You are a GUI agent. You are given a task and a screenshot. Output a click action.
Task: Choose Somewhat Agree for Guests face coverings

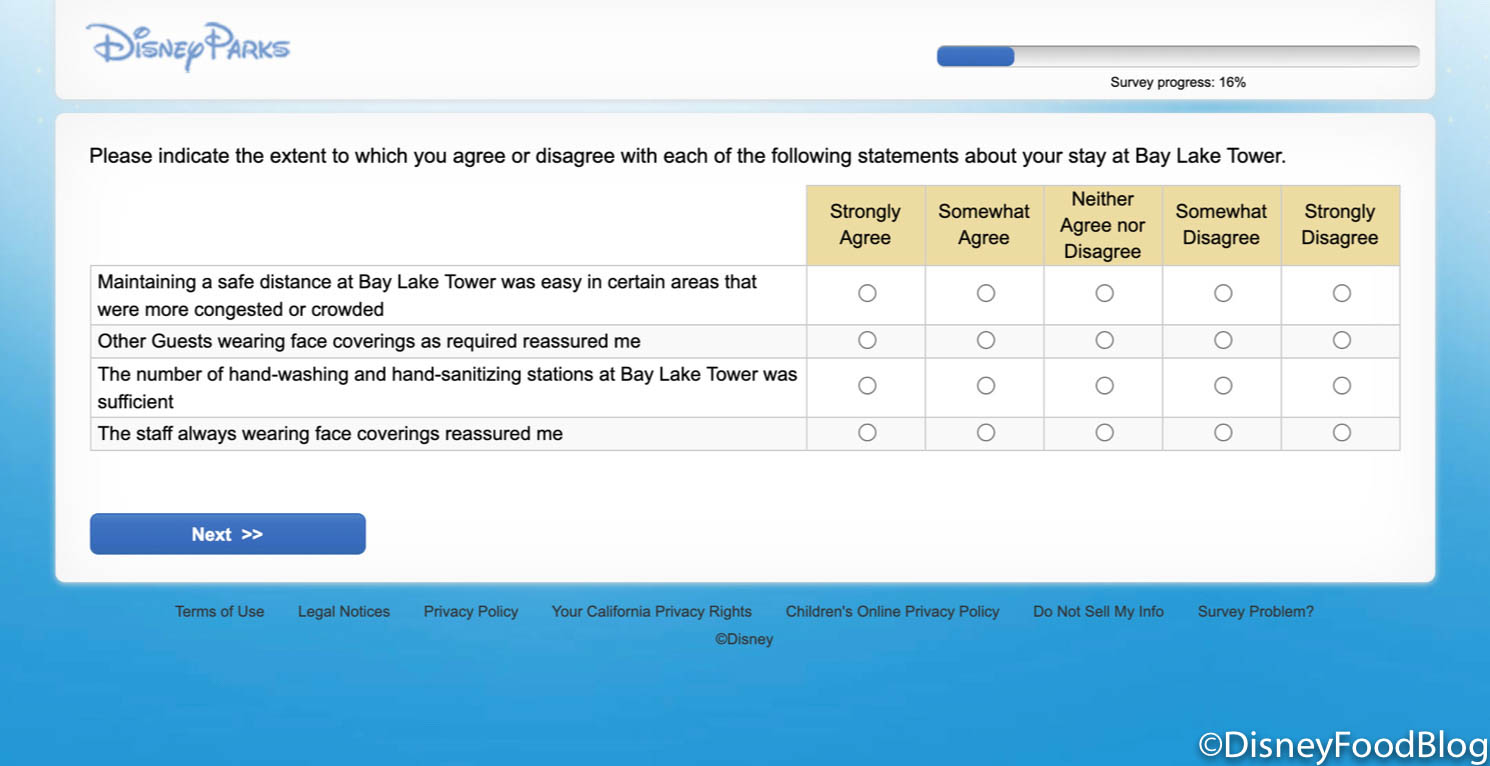pos(986,340)
